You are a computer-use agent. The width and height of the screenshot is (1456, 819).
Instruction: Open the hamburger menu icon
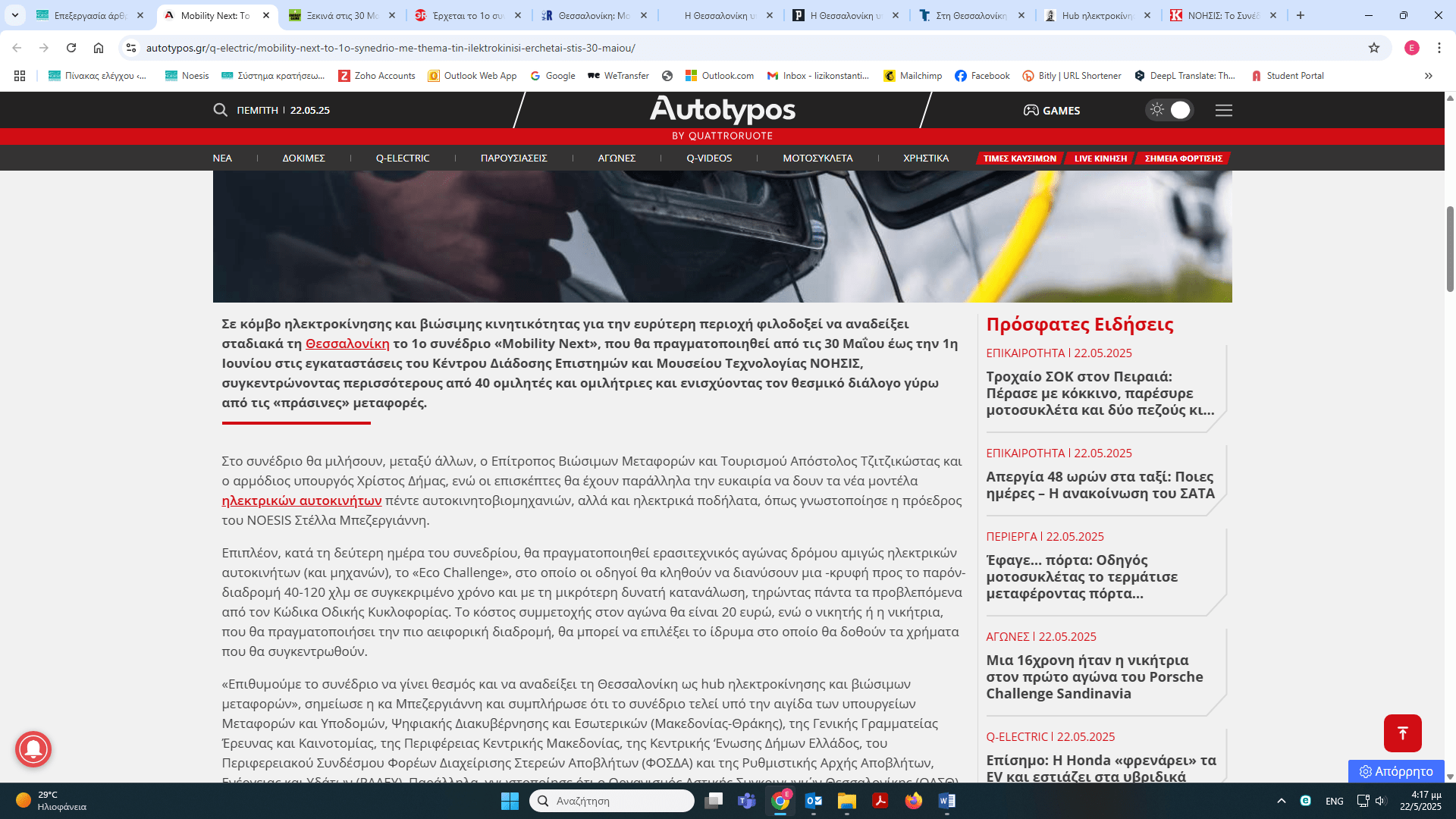click(1223, 110)
